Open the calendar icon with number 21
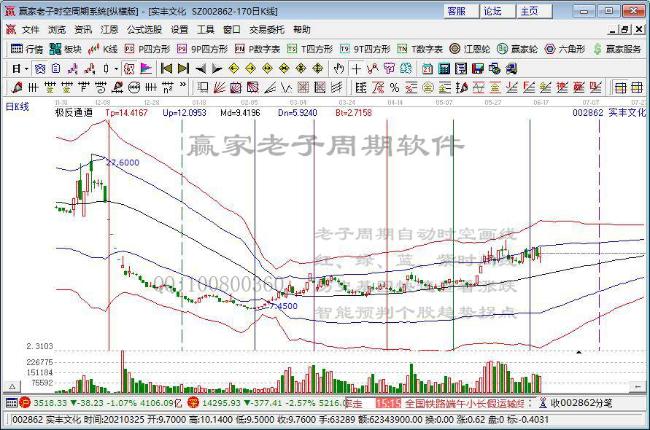 427,68
